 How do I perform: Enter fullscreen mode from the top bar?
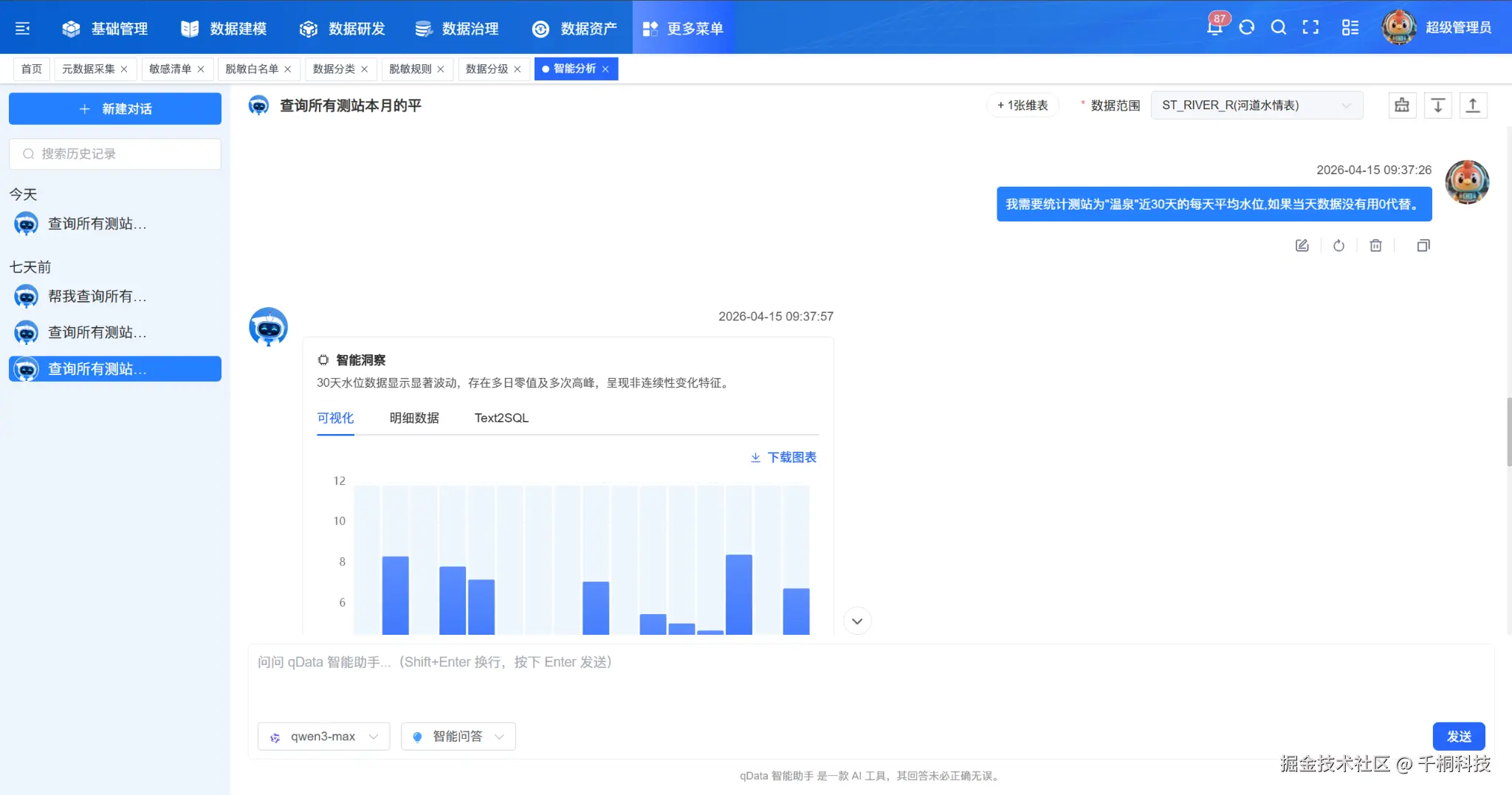[x=1312, y=27]
